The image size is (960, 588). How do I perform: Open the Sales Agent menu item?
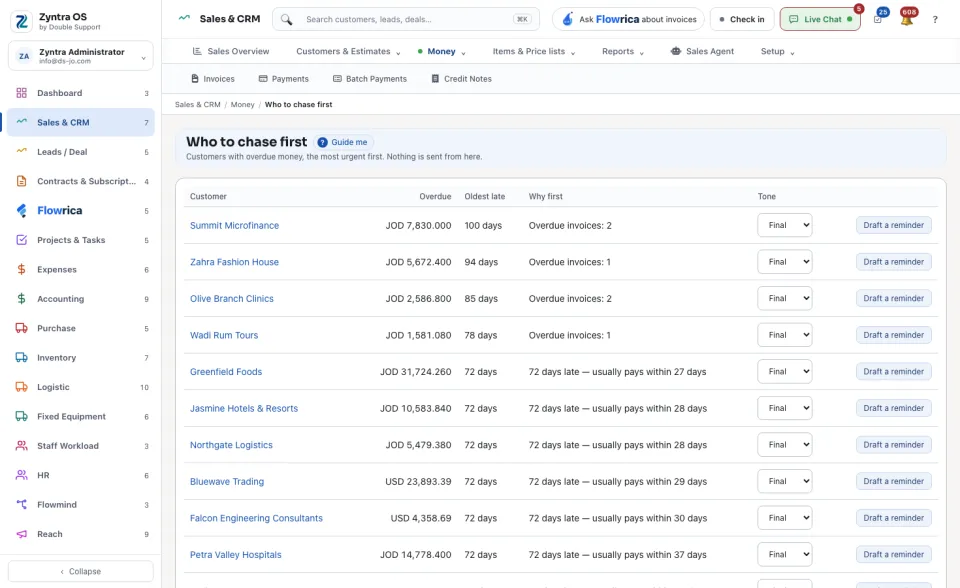point(702,51)
